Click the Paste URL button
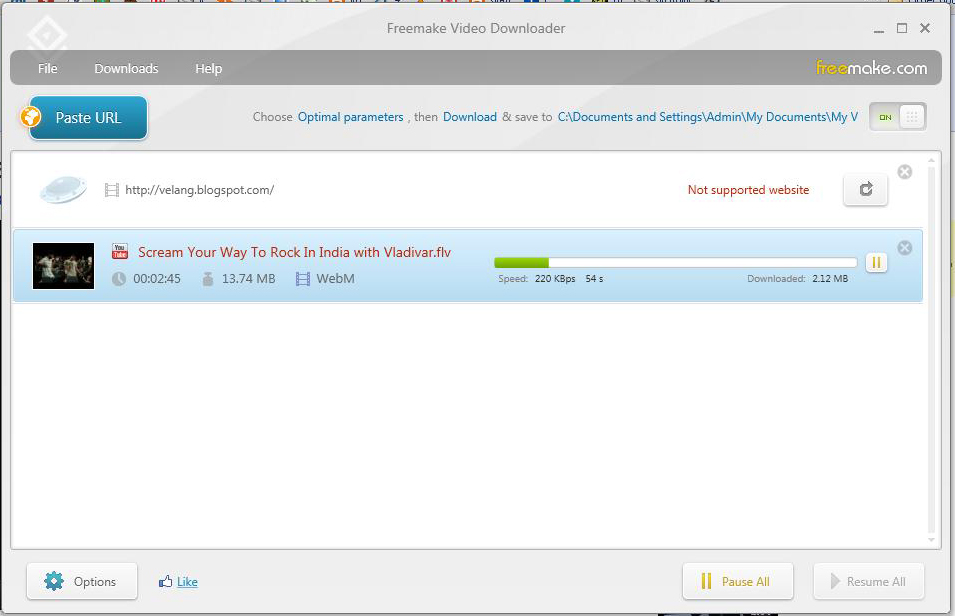 point(88,118)
